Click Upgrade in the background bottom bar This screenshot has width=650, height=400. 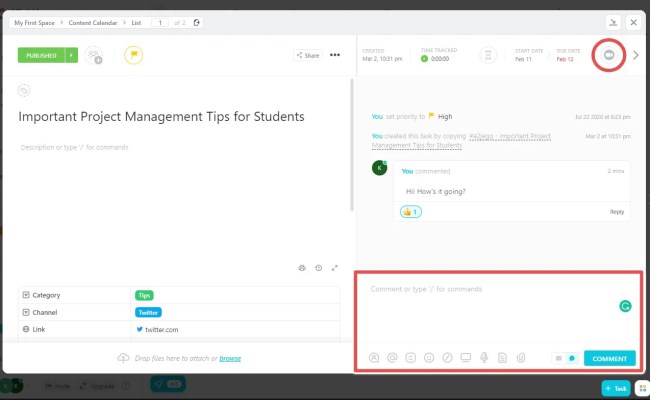coord(97,386)
